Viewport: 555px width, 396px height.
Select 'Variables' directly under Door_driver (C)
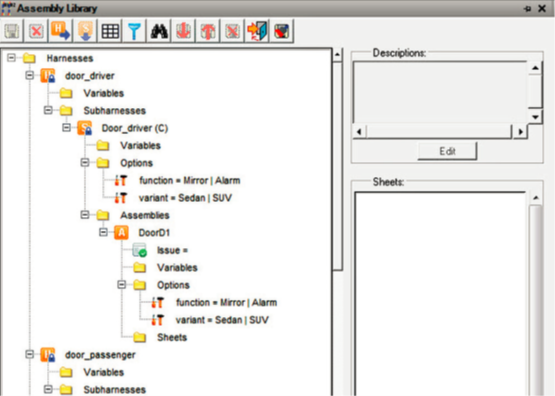[x=141, y=145]
